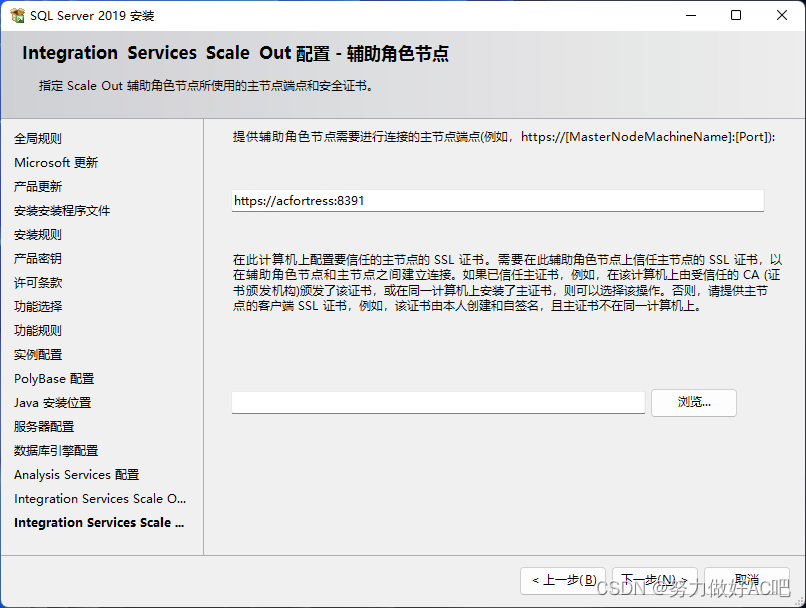Select 全局规则 step in sidebar

pos(38,139)
